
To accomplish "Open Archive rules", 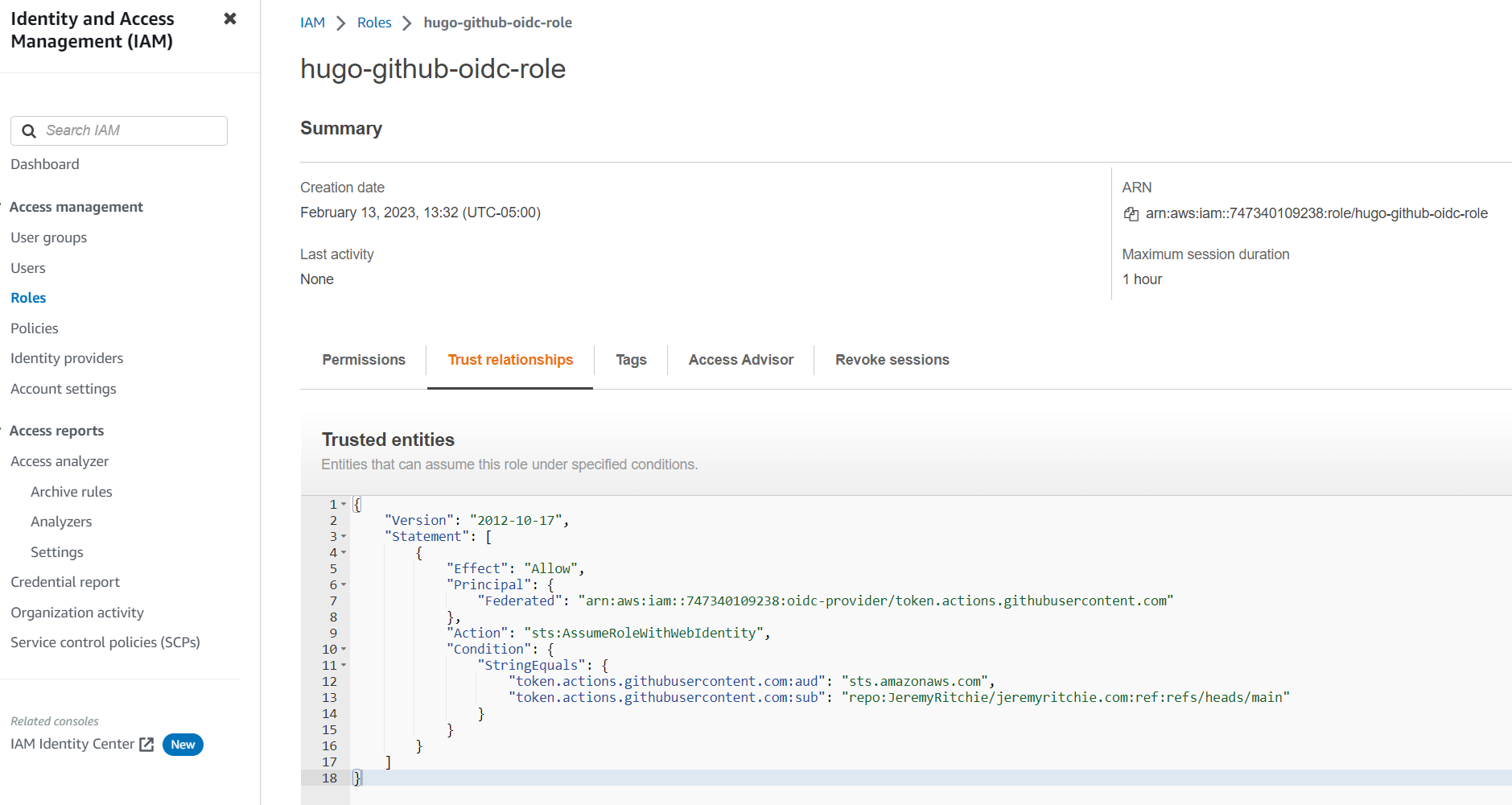I will (72, 492).
